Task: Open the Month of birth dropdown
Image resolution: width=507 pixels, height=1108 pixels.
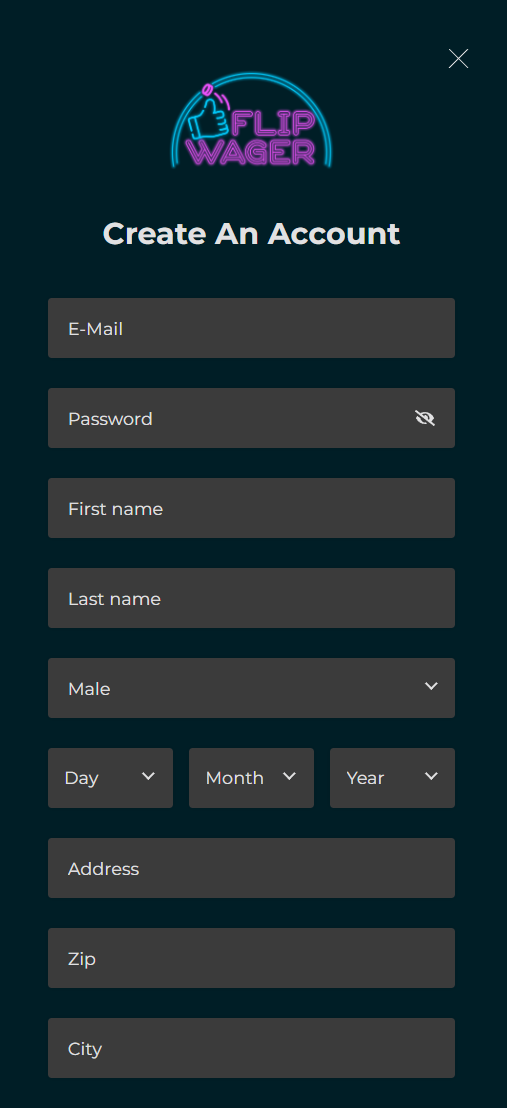Action: [x=251, y=778]
